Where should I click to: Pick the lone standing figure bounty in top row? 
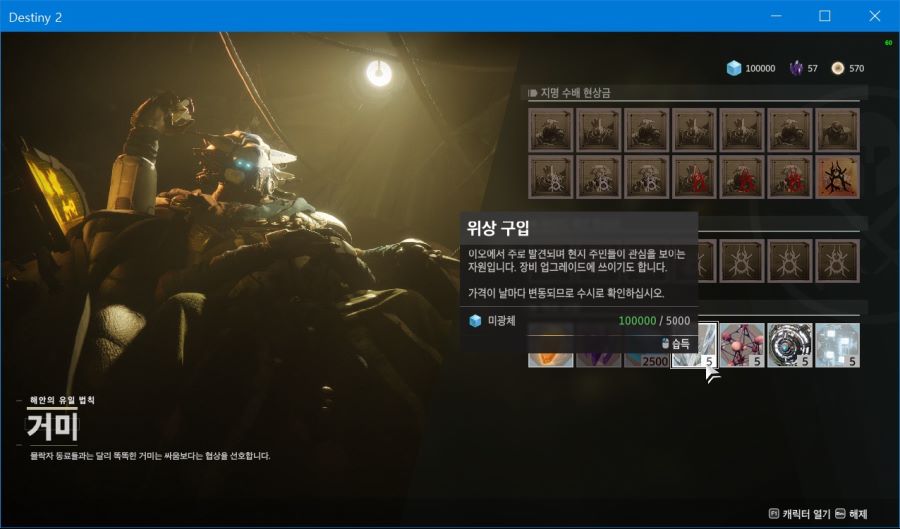pos(837,130)
